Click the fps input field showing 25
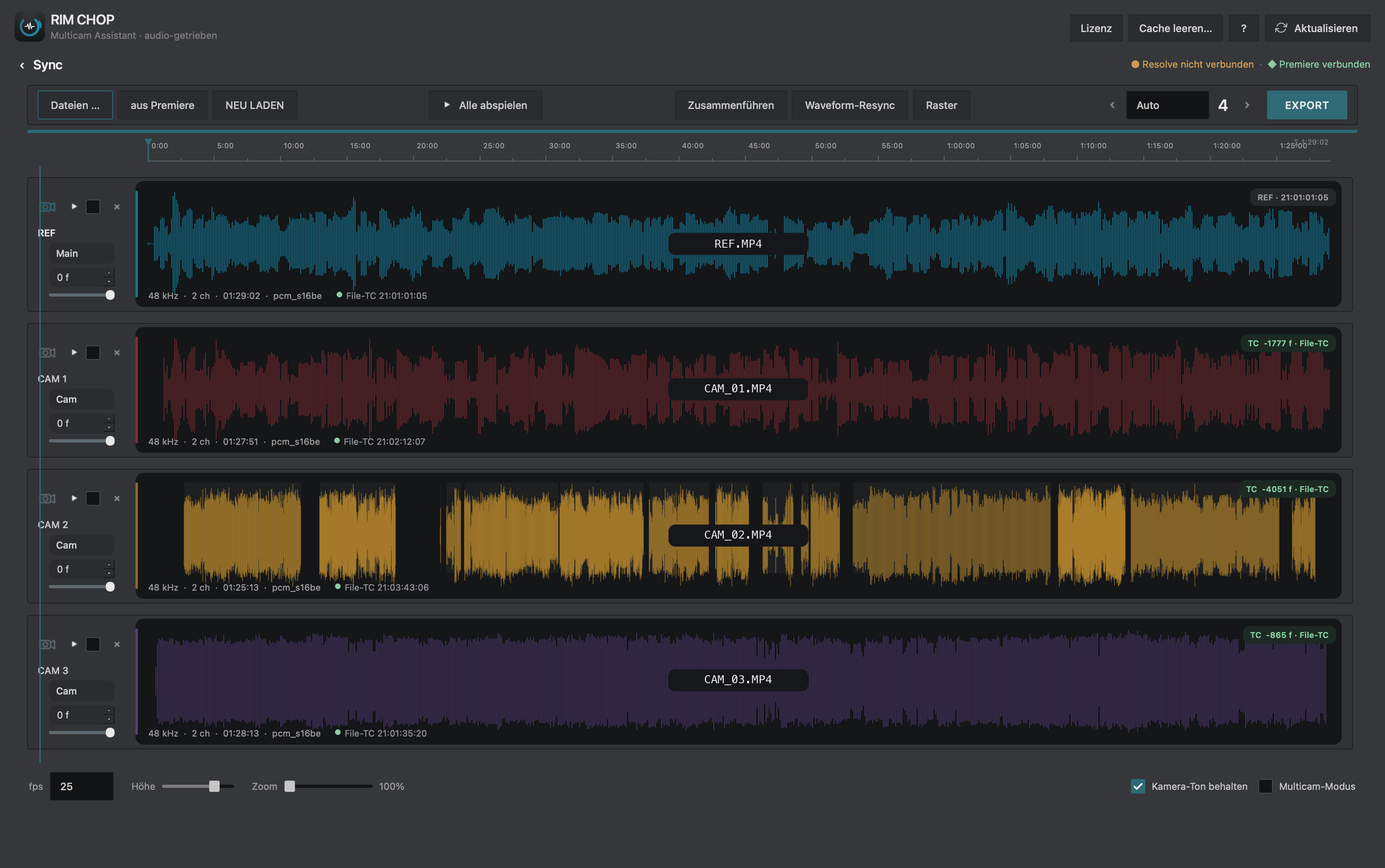 click(x=81, y=787)
